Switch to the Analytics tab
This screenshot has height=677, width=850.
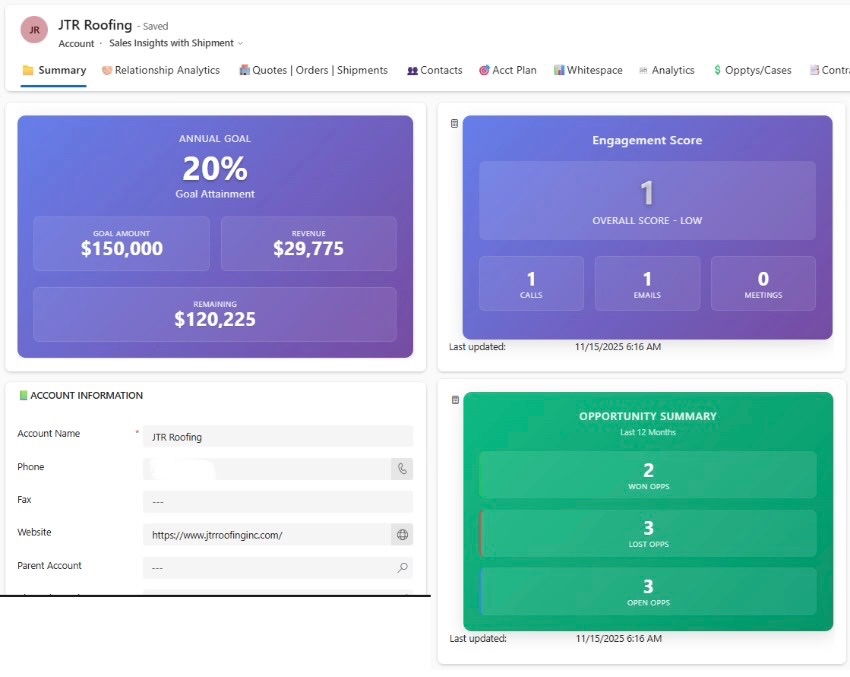tap(667, 70)
